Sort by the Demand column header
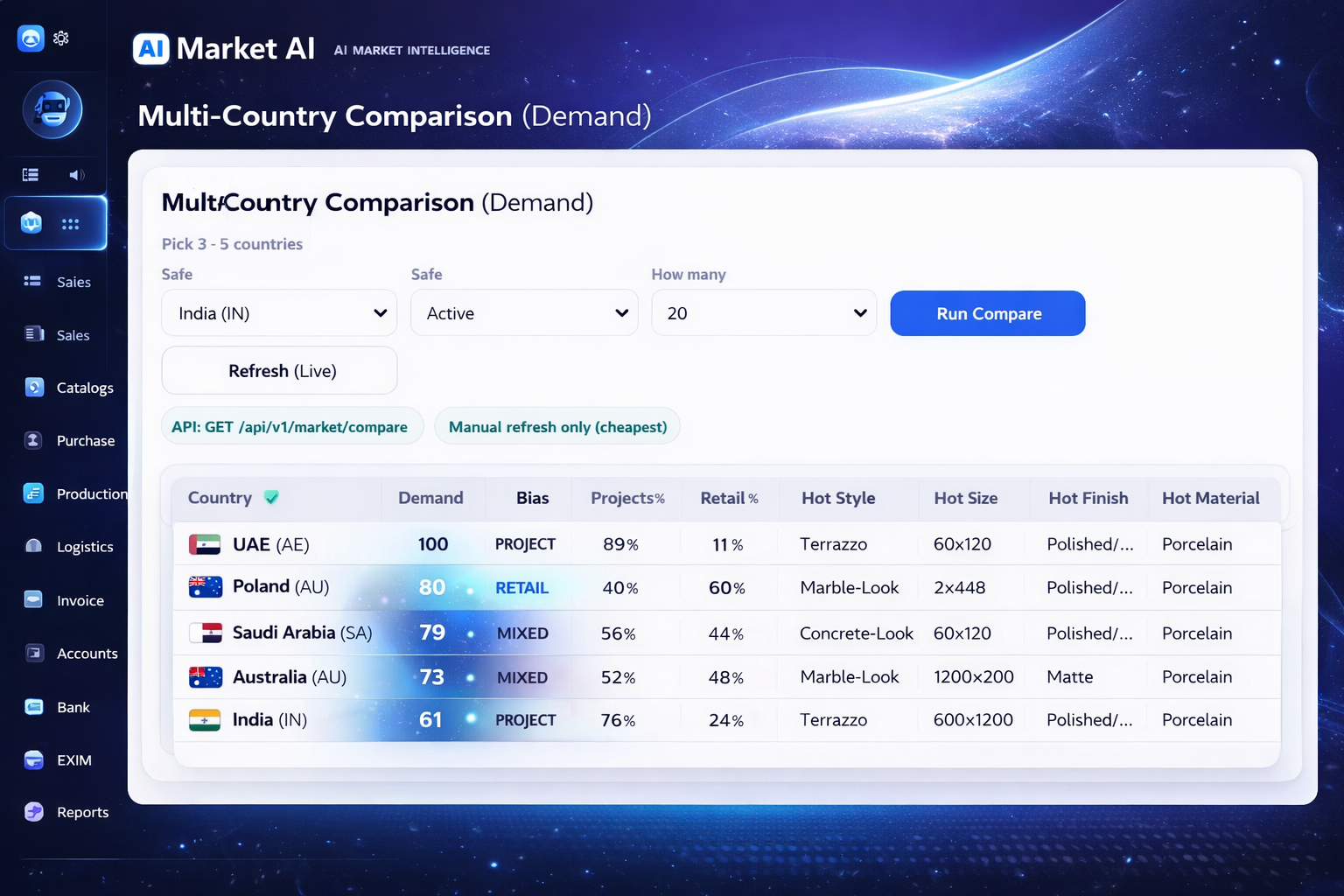 click(430, 498)
